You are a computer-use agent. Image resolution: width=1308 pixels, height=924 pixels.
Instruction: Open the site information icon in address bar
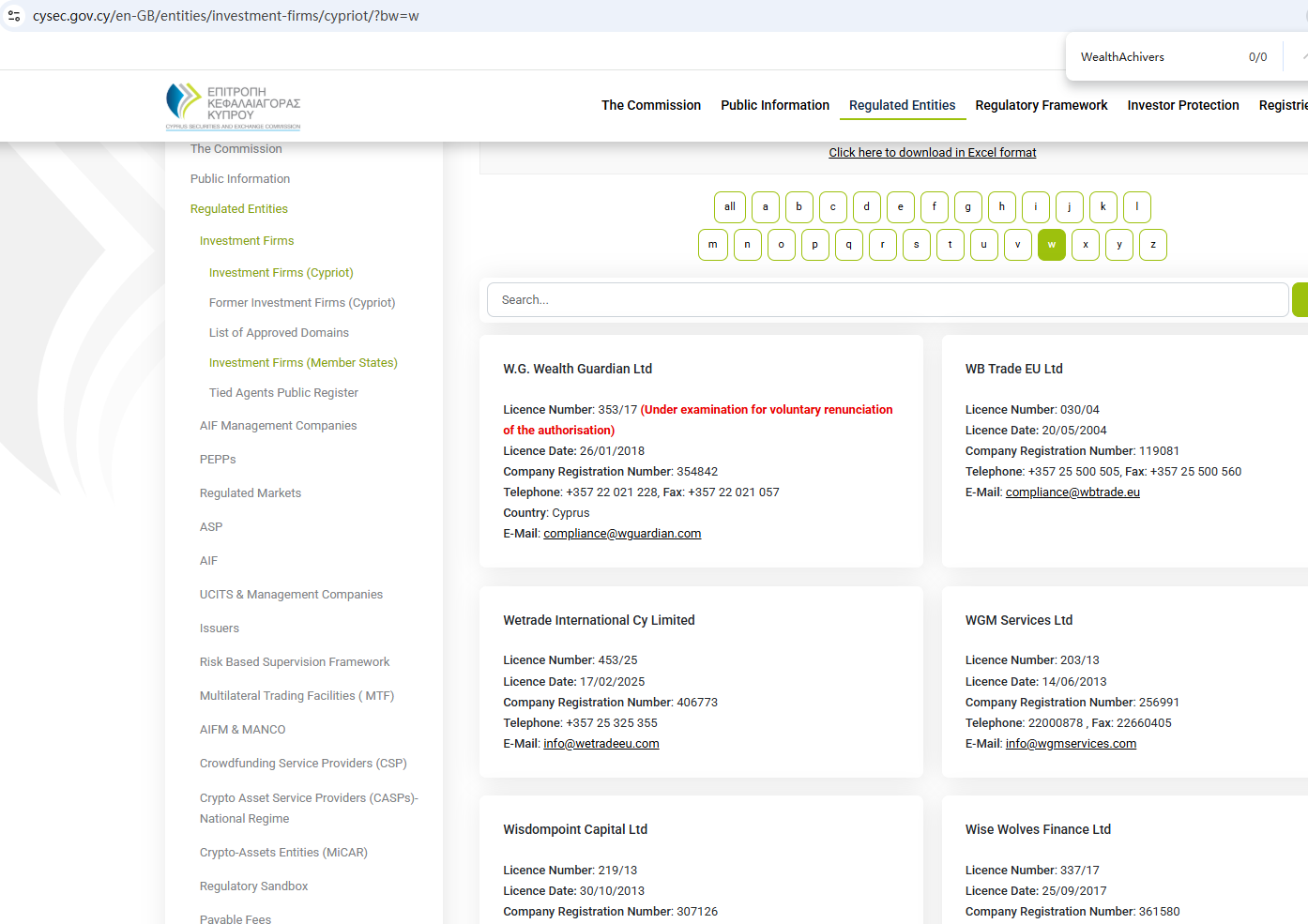pyautogui.click(x=14, y=16)
